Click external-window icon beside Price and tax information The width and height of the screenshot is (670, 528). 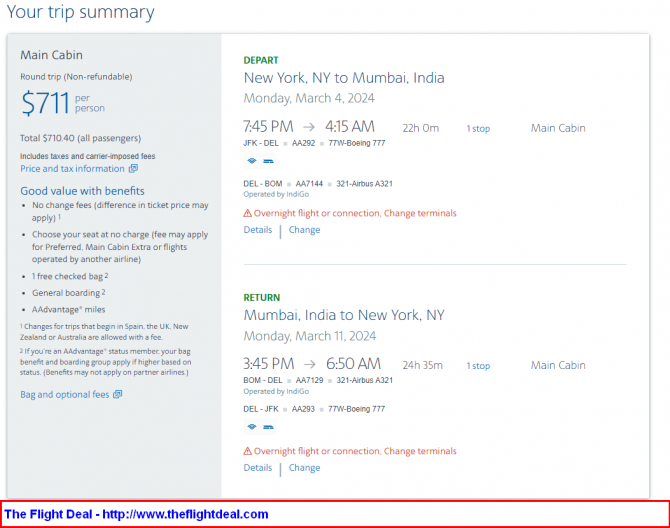[133, 168]
